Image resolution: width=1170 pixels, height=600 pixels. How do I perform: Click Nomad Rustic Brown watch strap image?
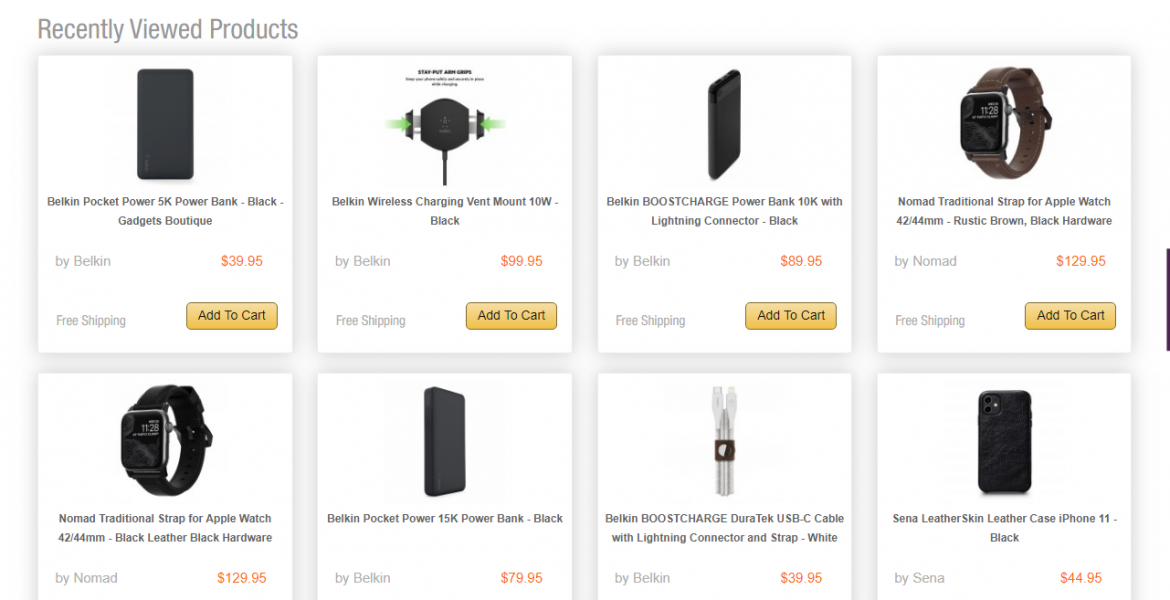point(1004,124)
